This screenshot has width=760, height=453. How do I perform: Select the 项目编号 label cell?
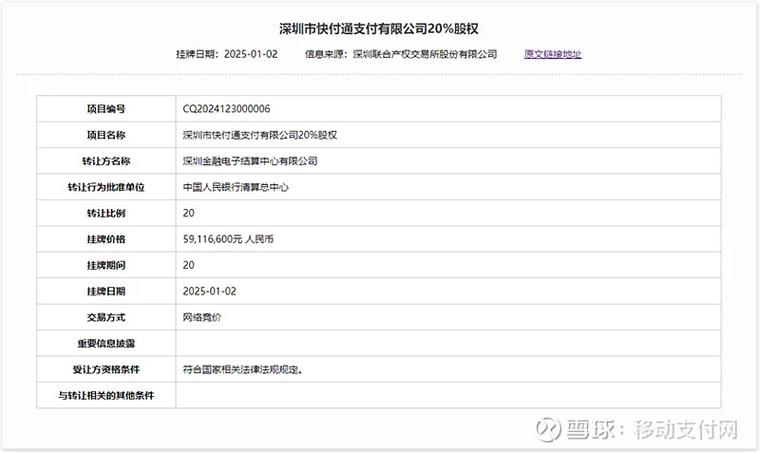[106, 109]
